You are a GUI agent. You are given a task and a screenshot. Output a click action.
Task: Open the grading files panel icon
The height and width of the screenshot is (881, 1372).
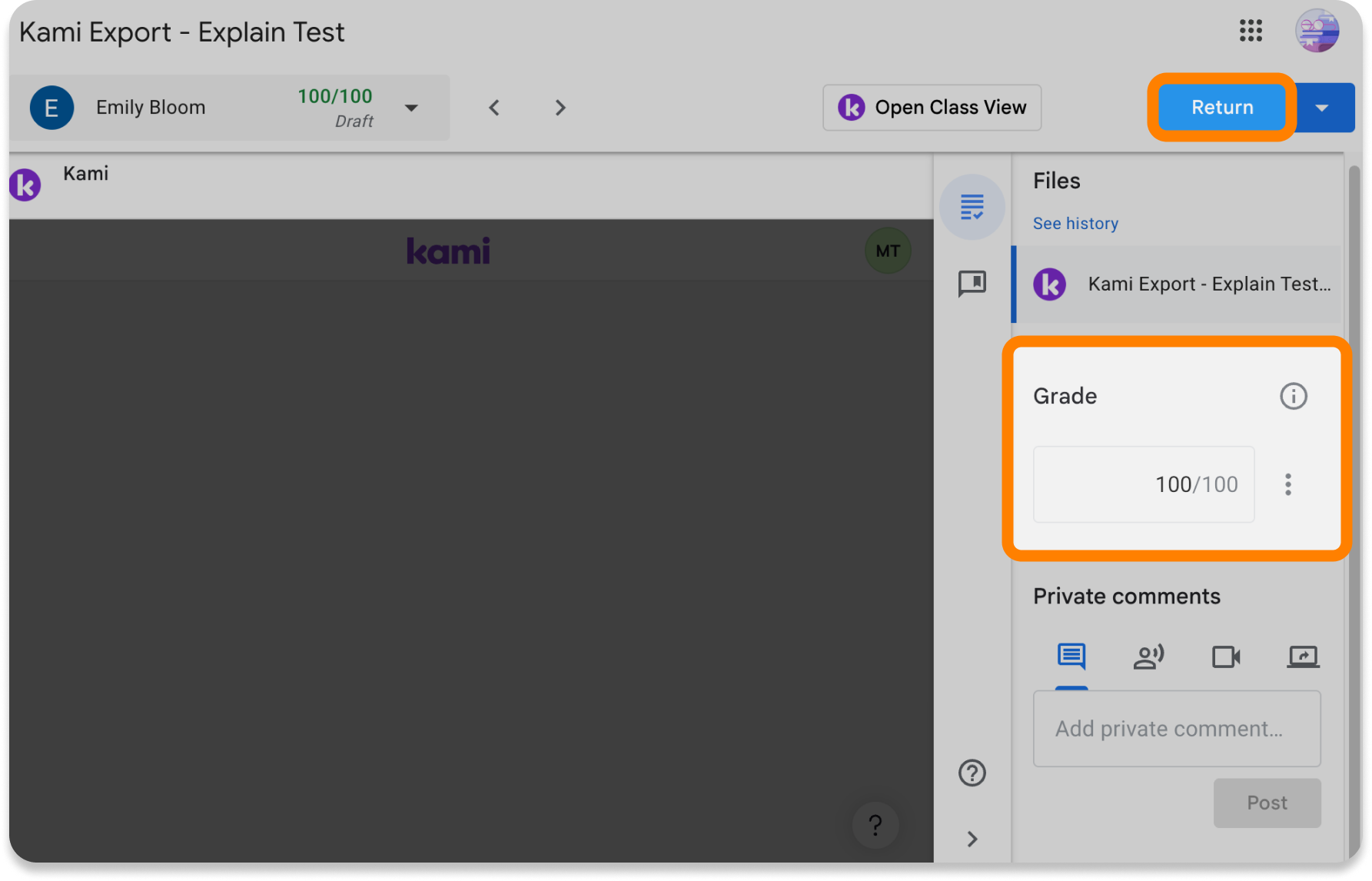972,207
